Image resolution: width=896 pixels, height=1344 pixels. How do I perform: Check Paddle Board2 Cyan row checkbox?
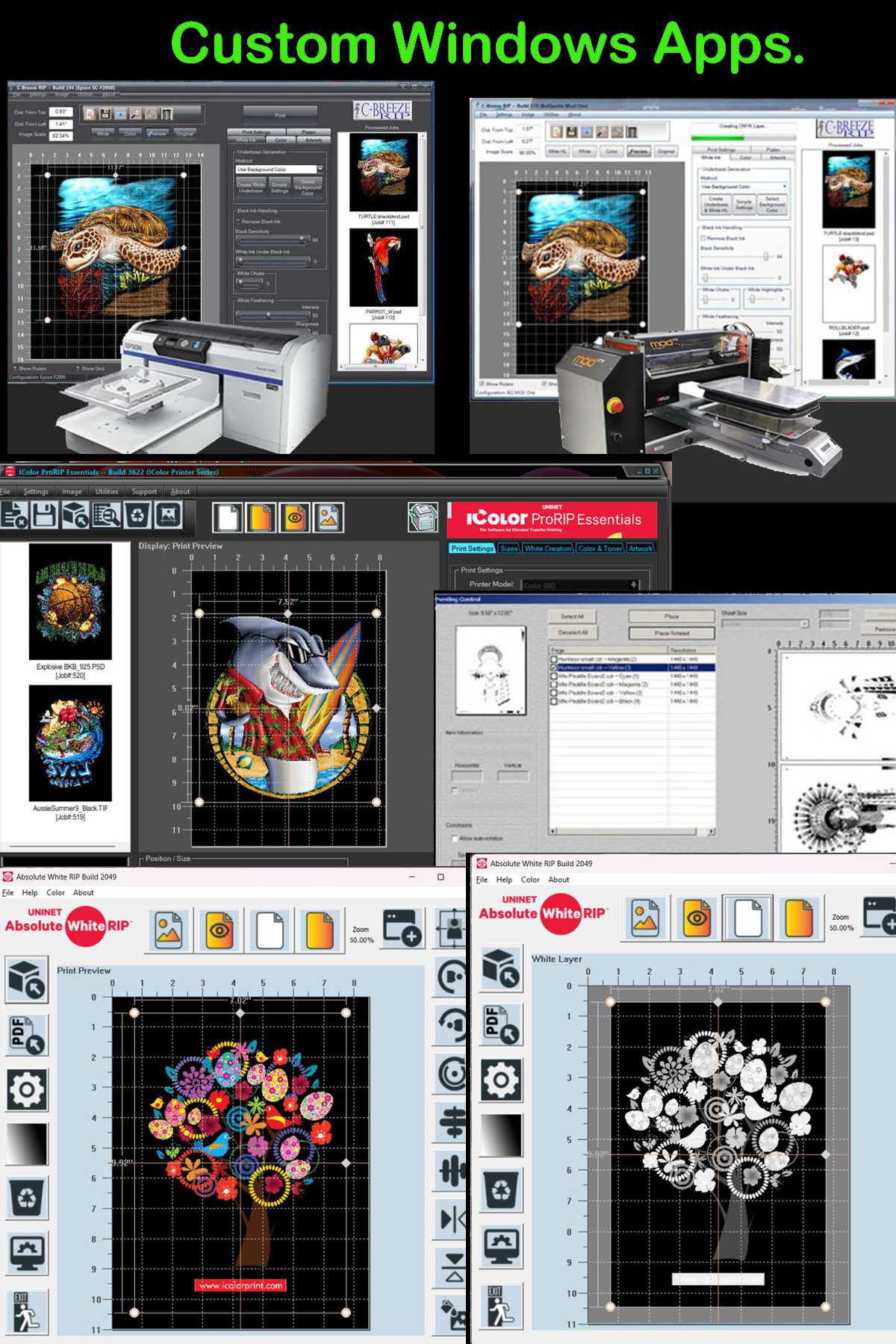(554, 676)
